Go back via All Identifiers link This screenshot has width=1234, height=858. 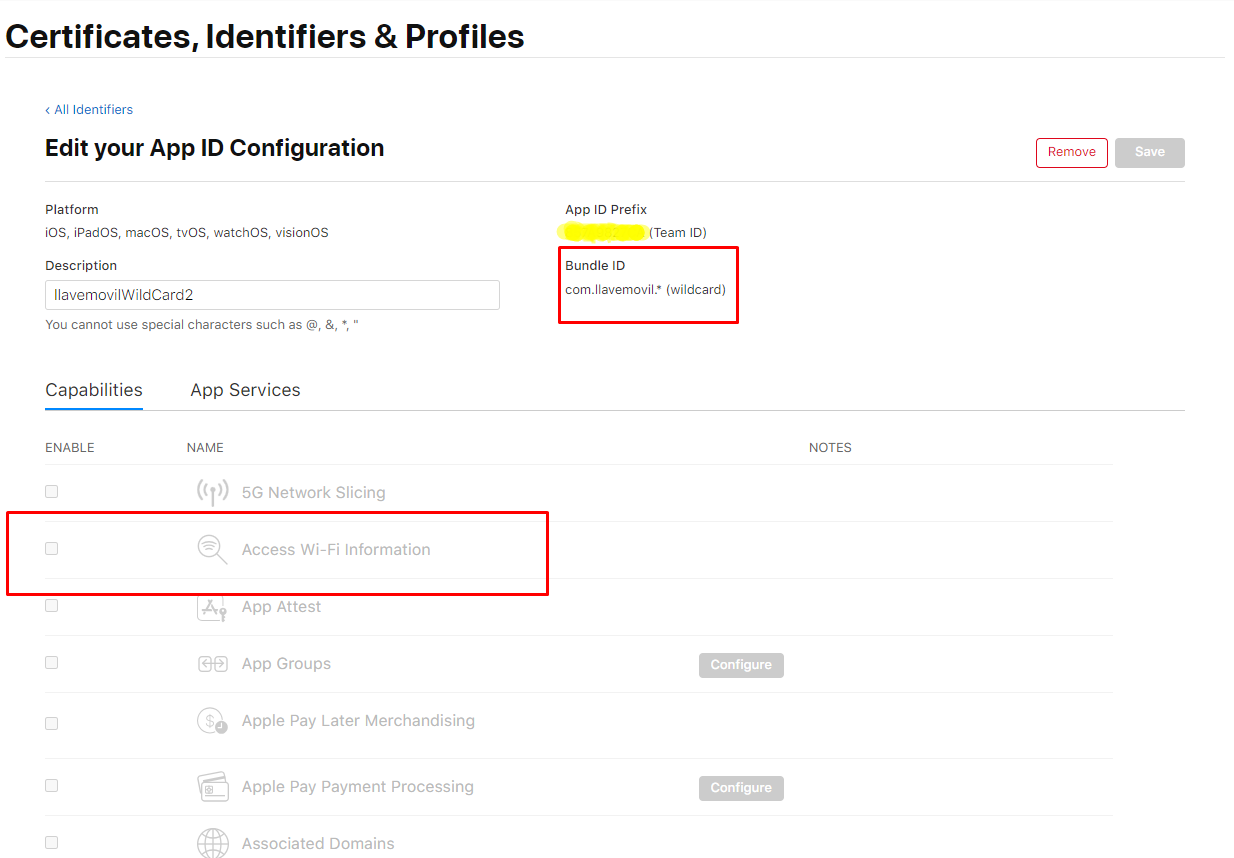click(89, 110)
